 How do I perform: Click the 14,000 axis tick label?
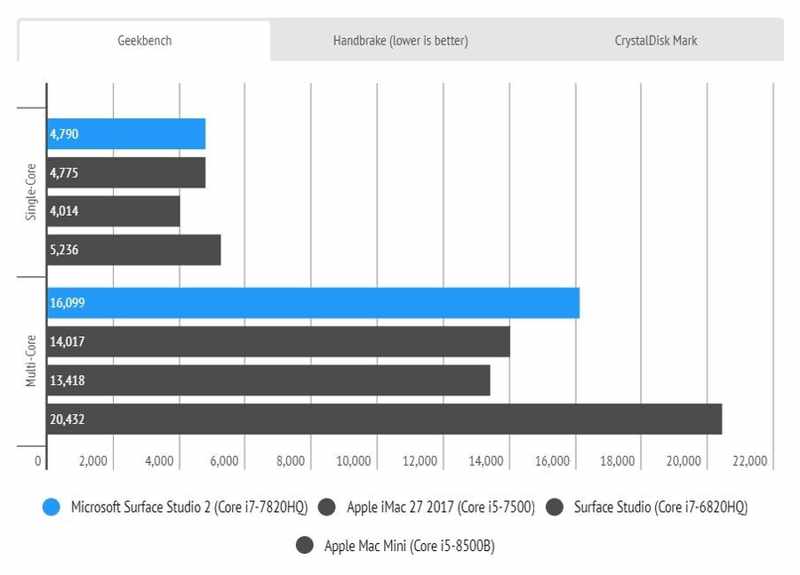486,461
